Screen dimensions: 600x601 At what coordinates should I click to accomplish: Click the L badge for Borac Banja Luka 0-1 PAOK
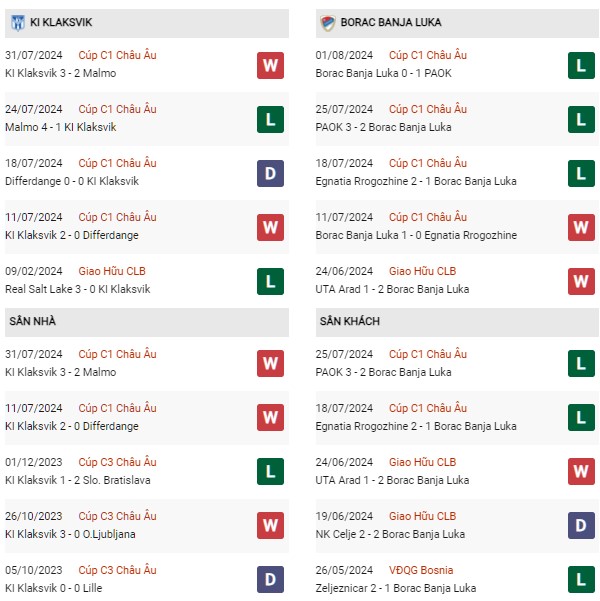[x=581, y=66]
